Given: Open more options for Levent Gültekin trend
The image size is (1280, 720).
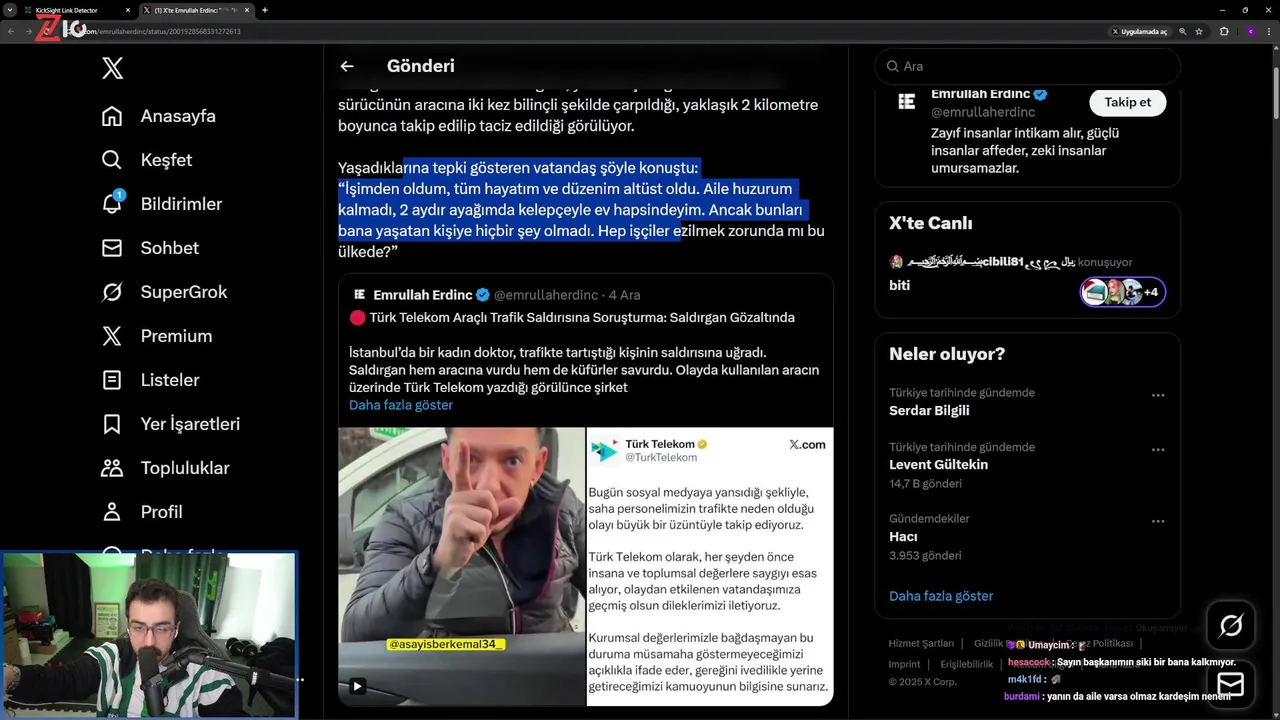Looking at the screenshot, I should point(1158,449).
